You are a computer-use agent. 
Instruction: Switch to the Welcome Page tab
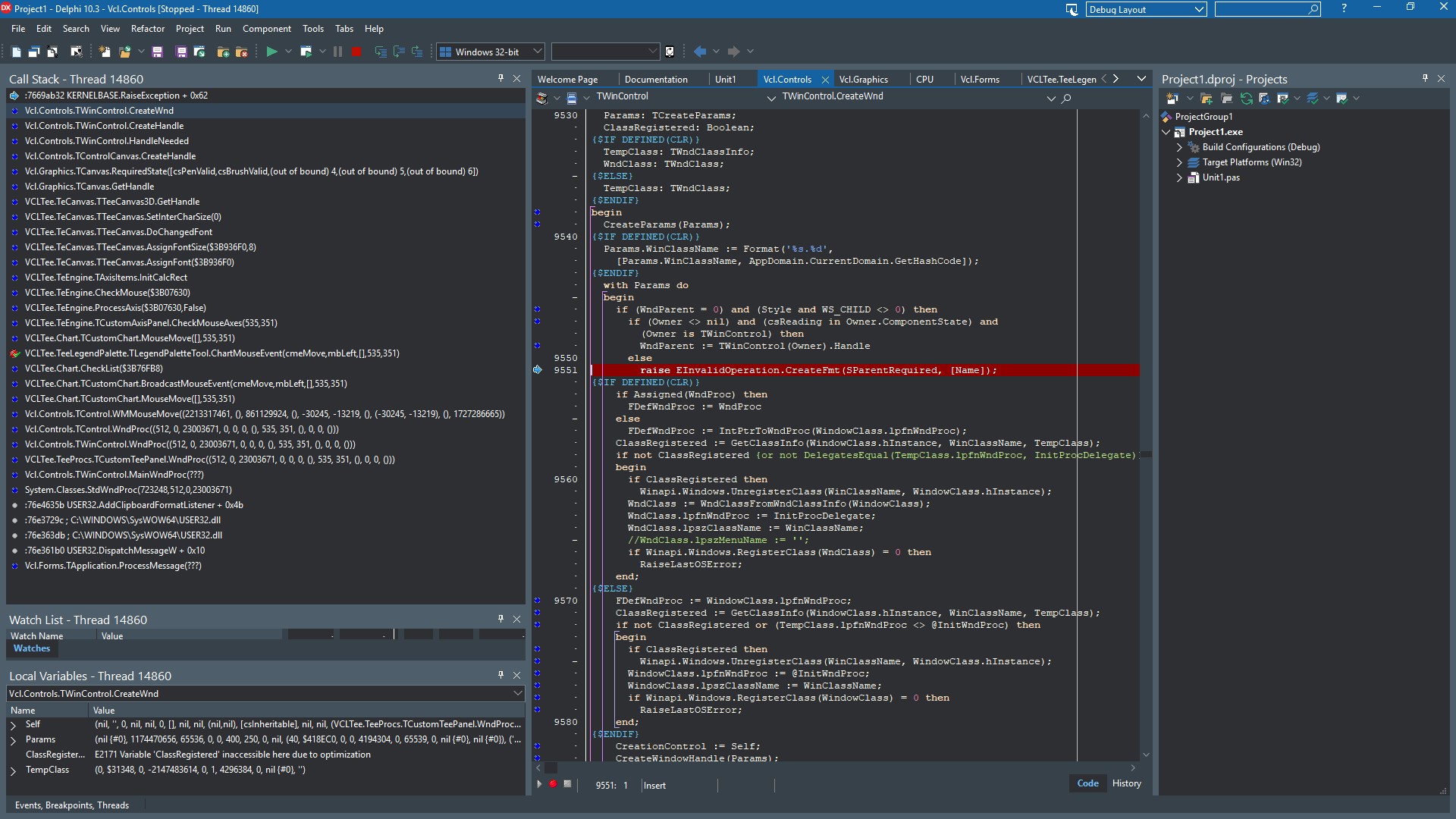[x=567, y=80]
